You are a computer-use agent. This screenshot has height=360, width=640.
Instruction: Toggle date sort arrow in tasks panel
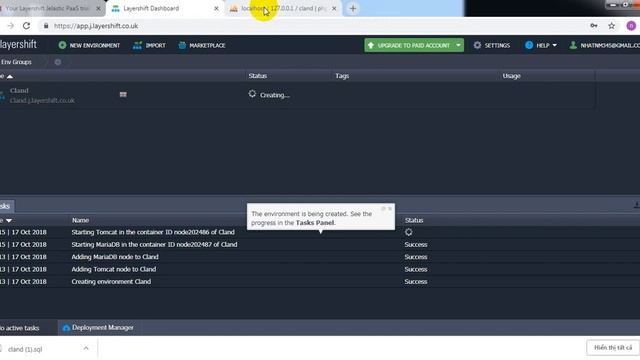[9, 220]
